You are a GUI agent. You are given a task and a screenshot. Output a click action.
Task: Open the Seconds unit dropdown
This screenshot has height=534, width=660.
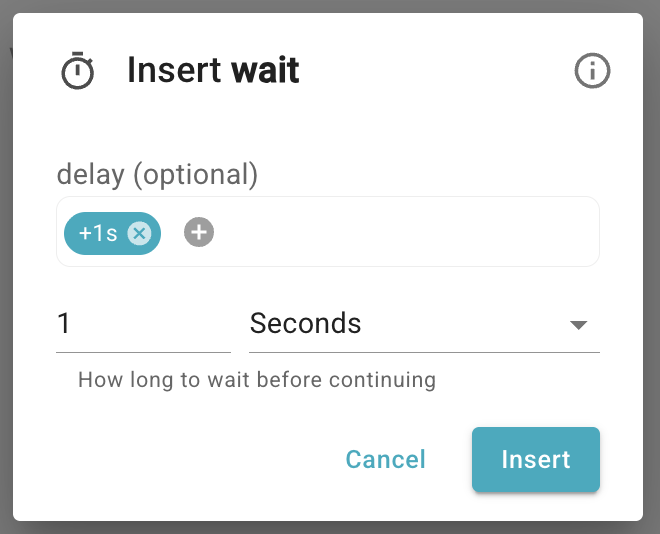click(x=423, y=324)
